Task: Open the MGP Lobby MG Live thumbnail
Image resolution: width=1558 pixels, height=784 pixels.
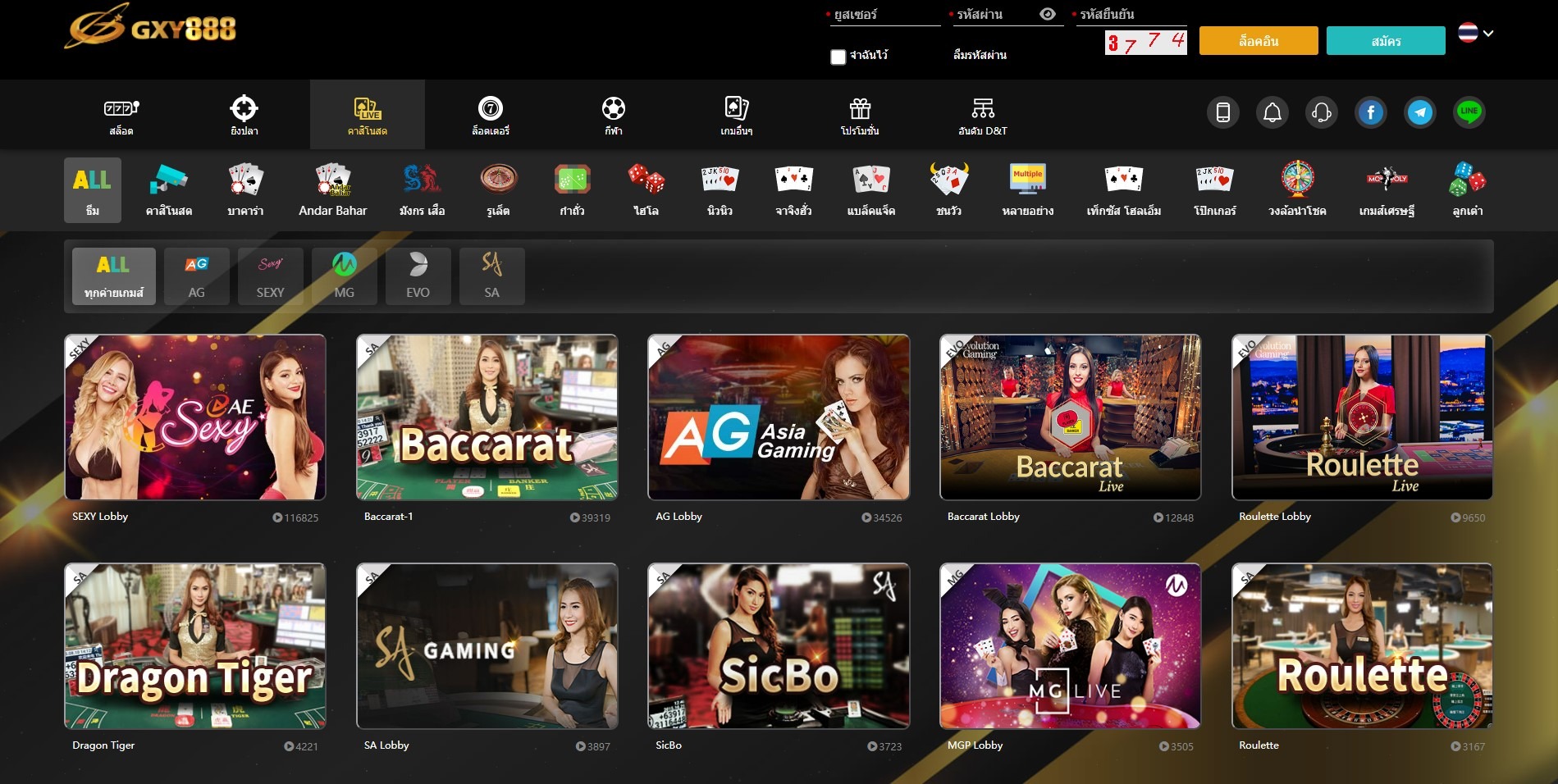Action: tap(1071, 646)
